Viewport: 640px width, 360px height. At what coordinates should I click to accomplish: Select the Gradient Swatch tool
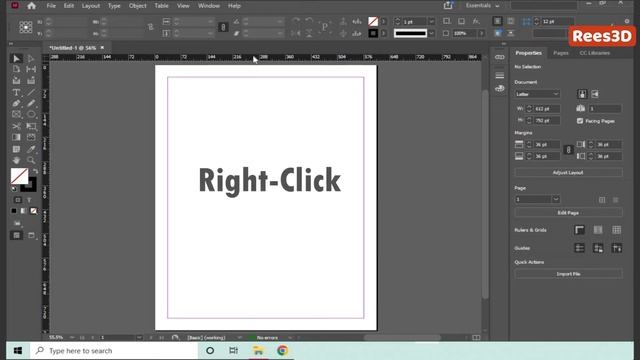(x=16, y=138)
